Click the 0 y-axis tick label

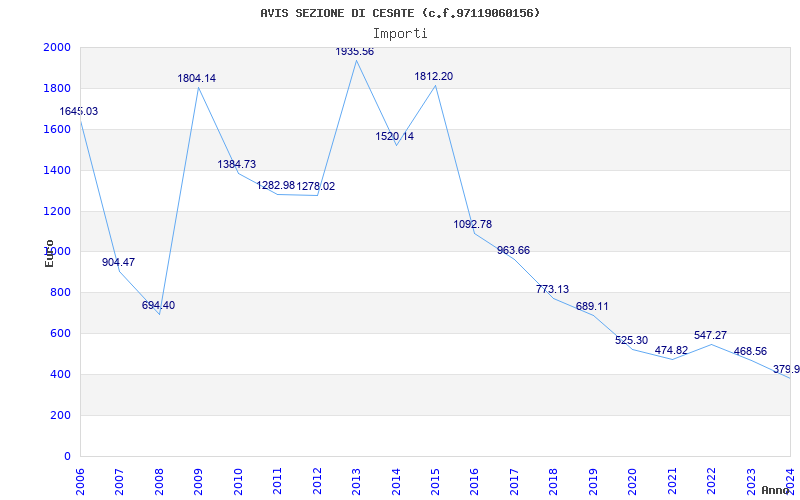coord(67,456)
